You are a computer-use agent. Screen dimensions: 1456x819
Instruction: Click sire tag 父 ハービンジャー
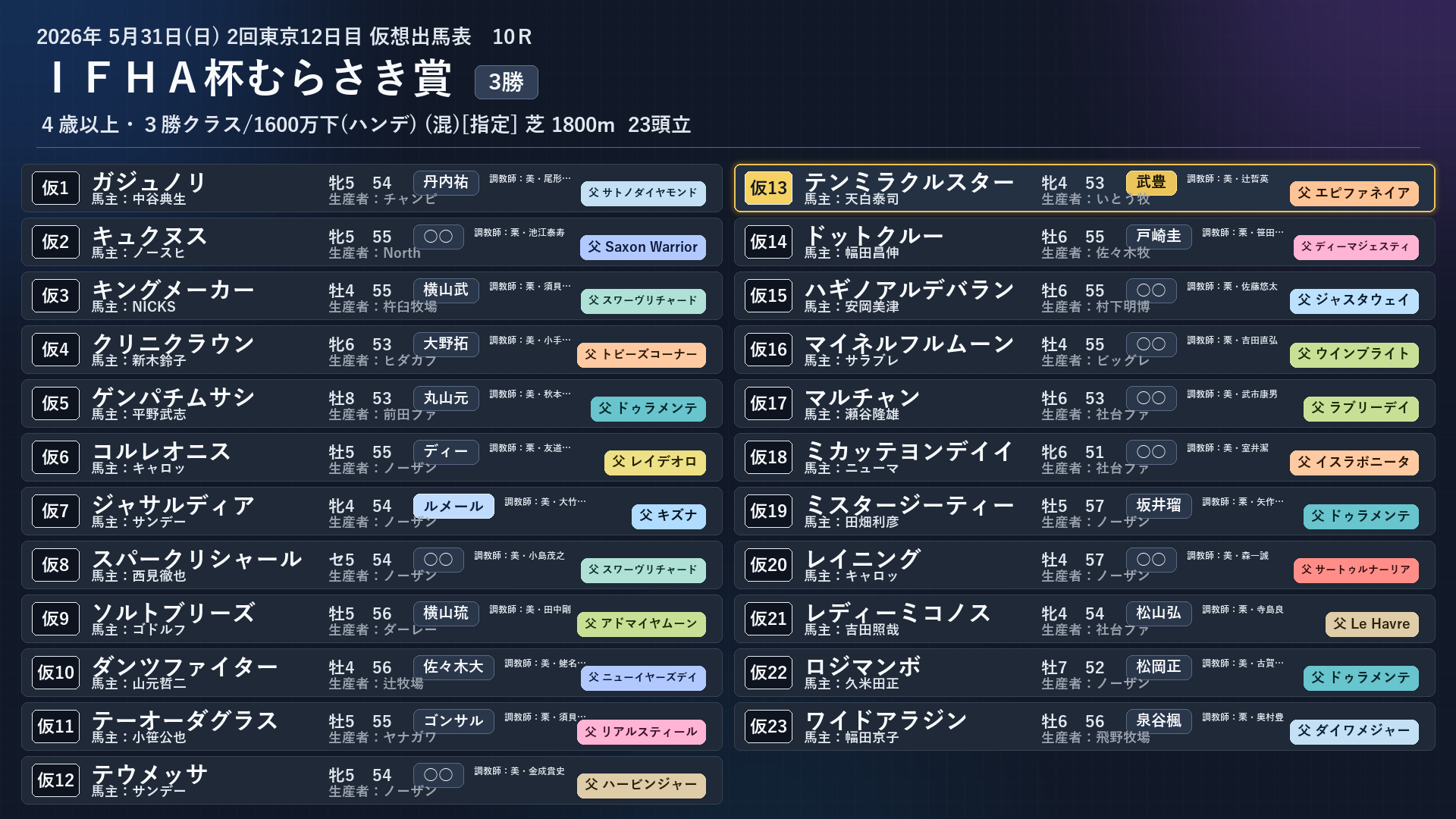tap(642, 786)
